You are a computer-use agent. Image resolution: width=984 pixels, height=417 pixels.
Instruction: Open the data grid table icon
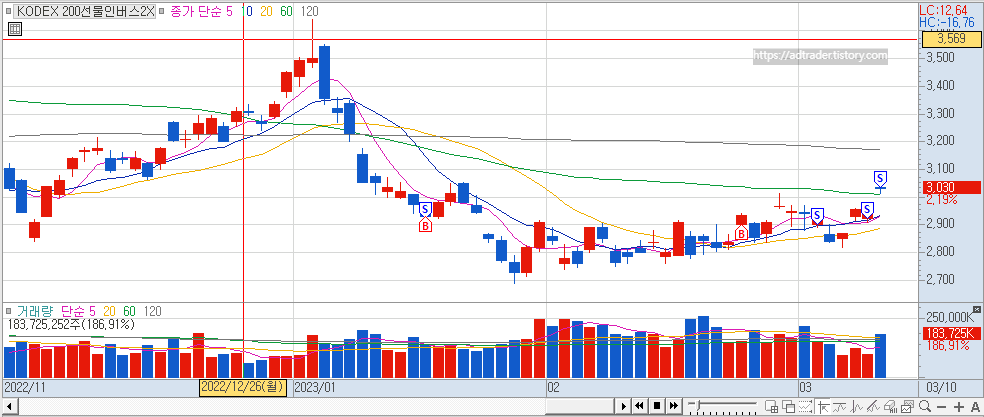point(15,29)
